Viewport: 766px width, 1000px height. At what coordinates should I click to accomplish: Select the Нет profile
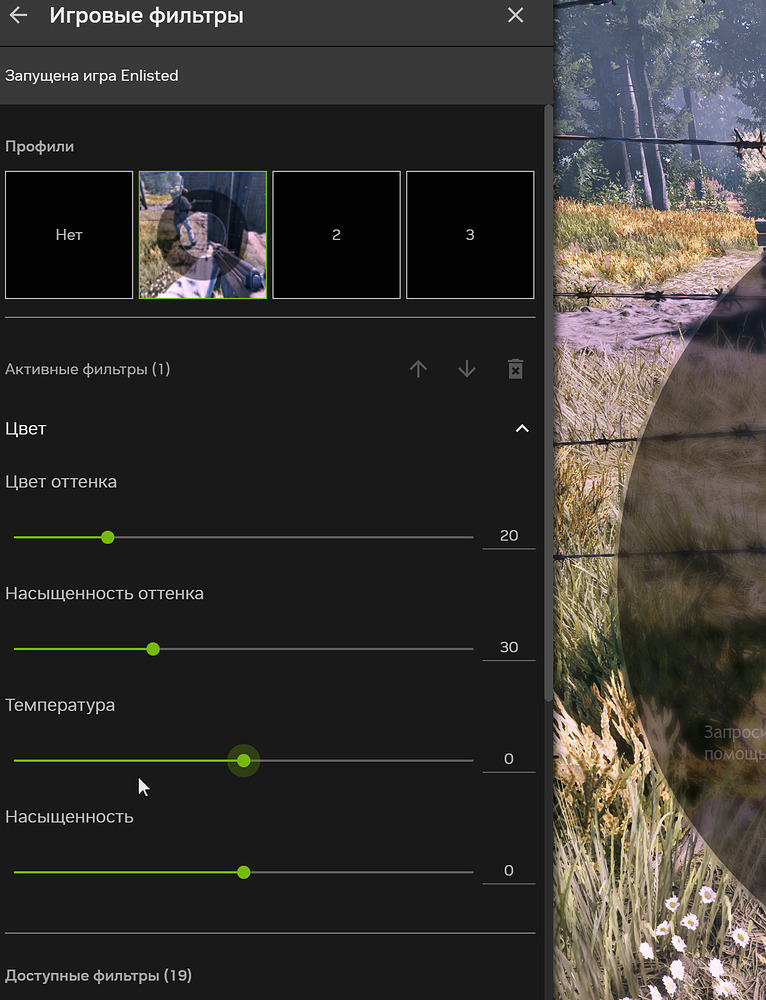(69, 235)
